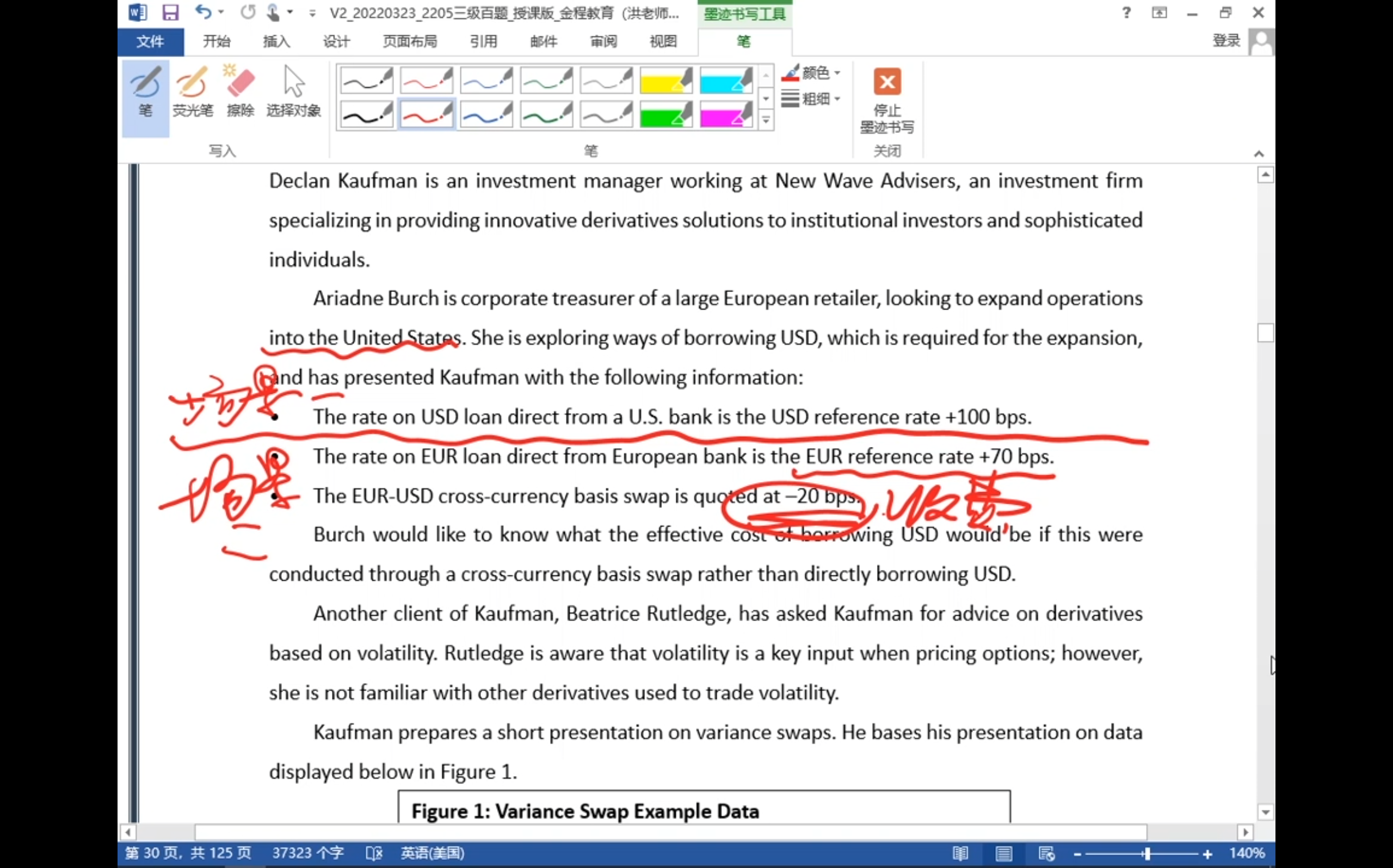
Task: Switch to Print Layout view in status bar
Action: 1004,854
